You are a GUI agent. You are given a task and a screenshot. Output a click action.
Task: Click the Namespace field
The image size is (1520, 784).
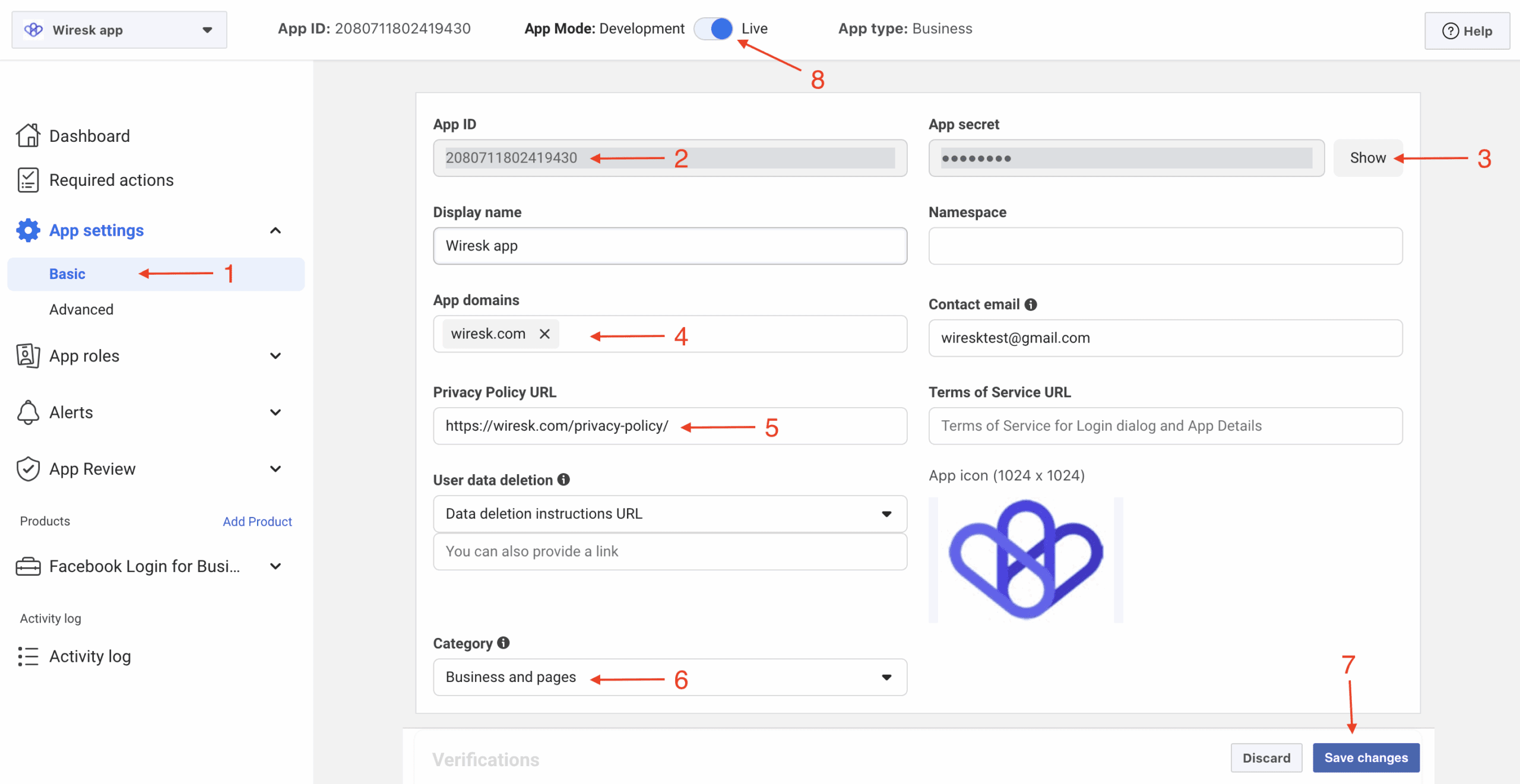coord(1165,246)
